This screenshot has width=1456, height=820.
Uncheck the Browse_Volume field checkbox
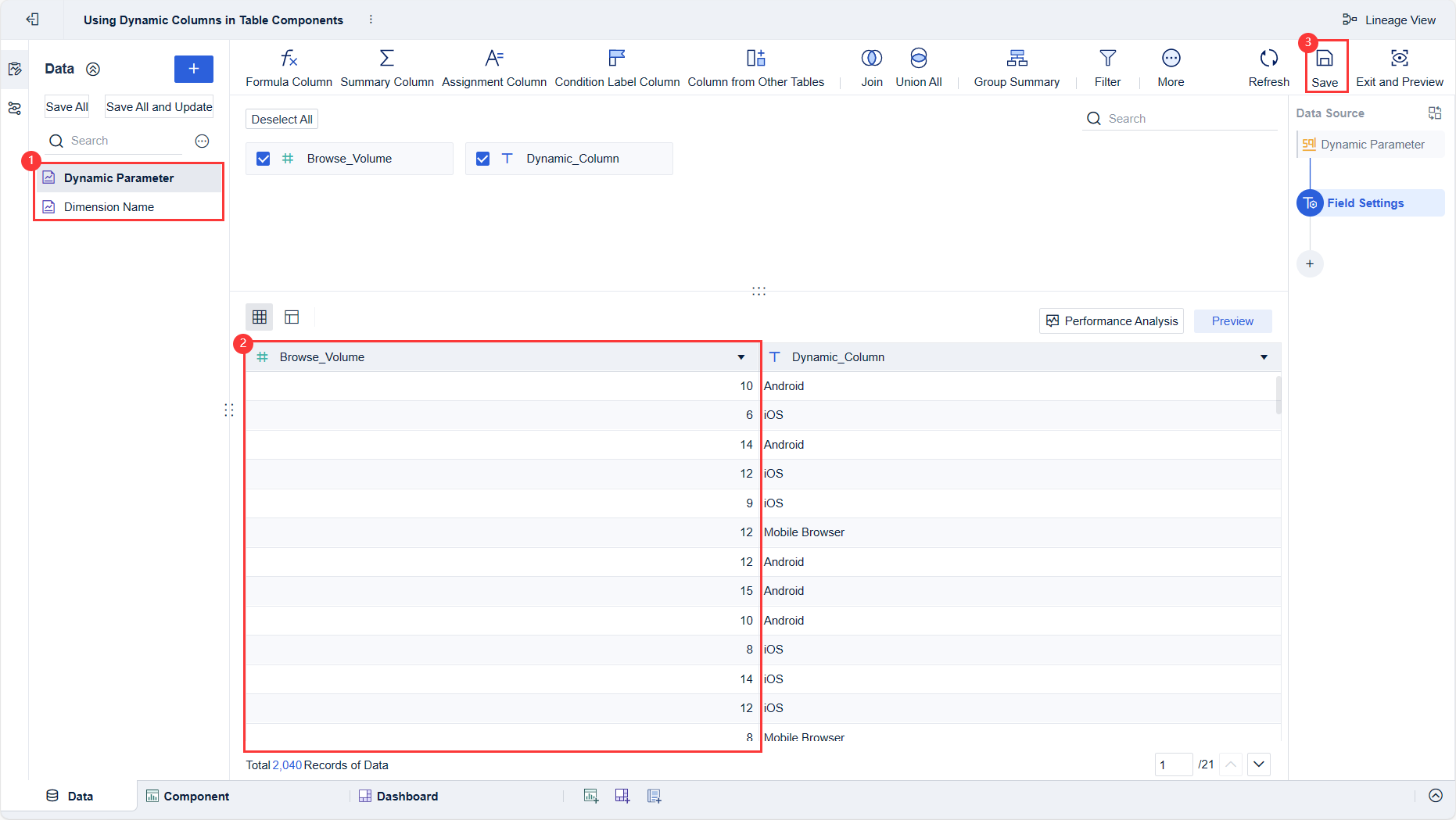click(x=264, y=158)
